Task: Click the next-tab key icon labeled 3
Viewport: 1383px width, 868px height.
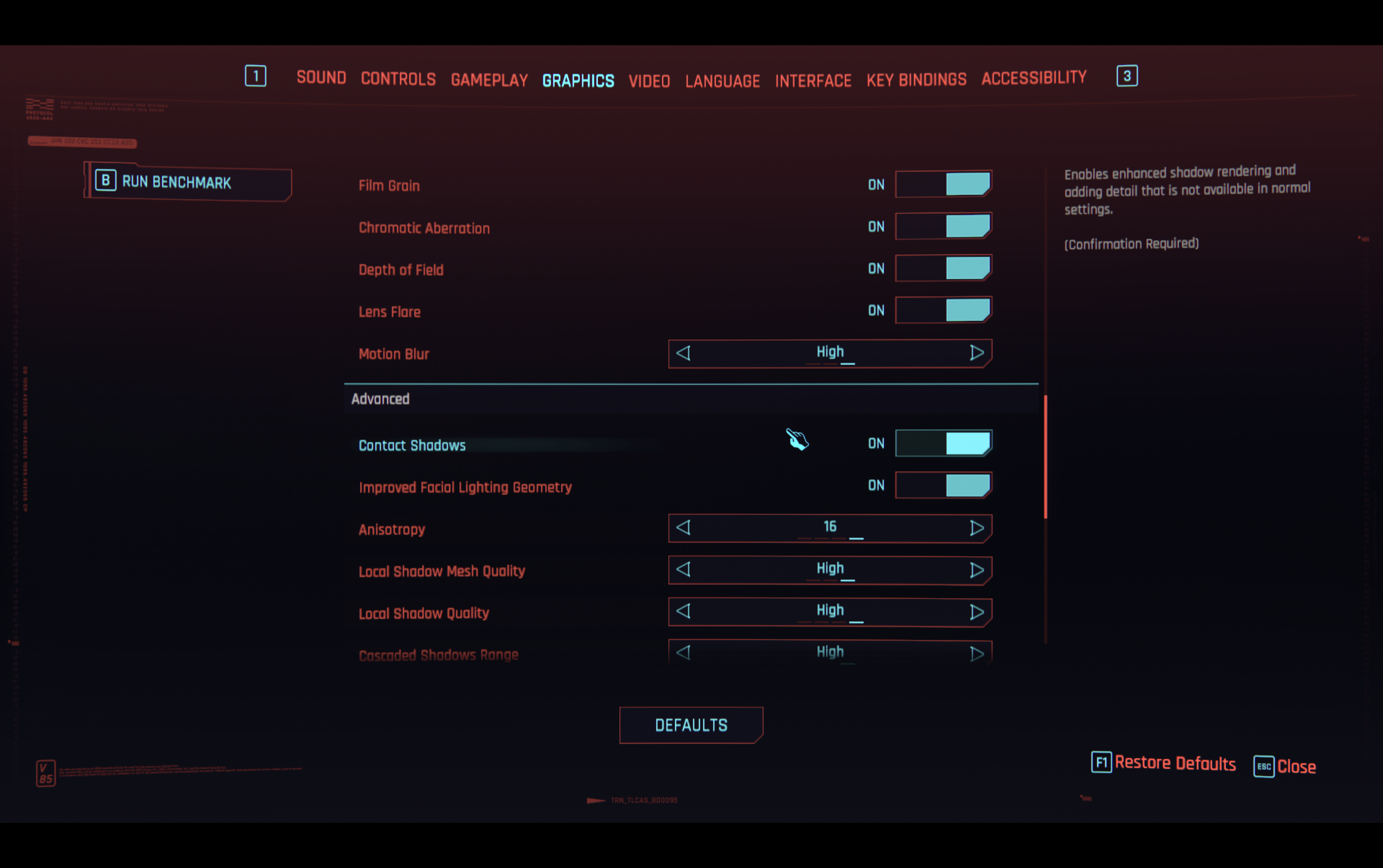Action: coord(1126,76)
